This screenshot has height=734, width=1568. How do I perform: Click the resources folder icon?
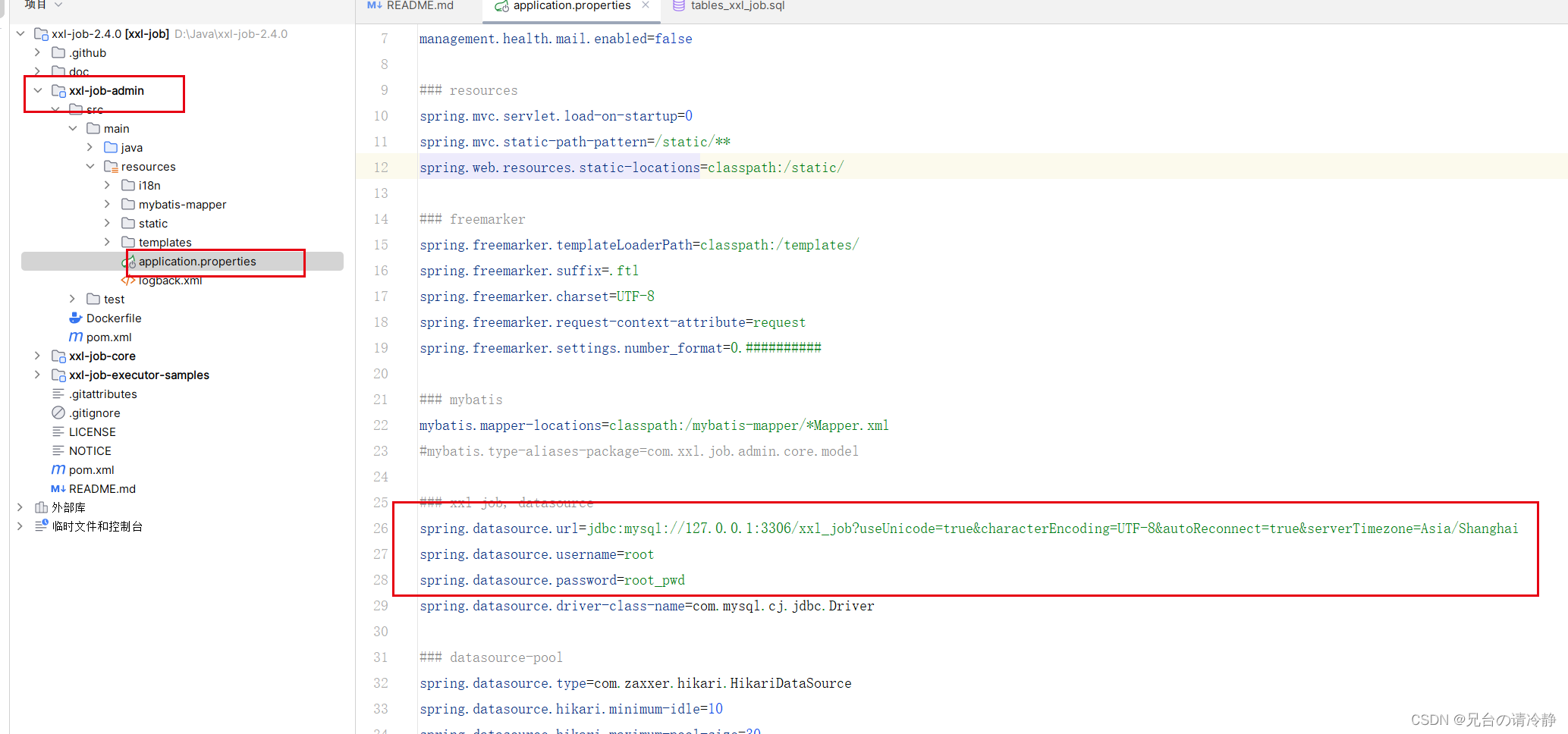pos(111,166)
